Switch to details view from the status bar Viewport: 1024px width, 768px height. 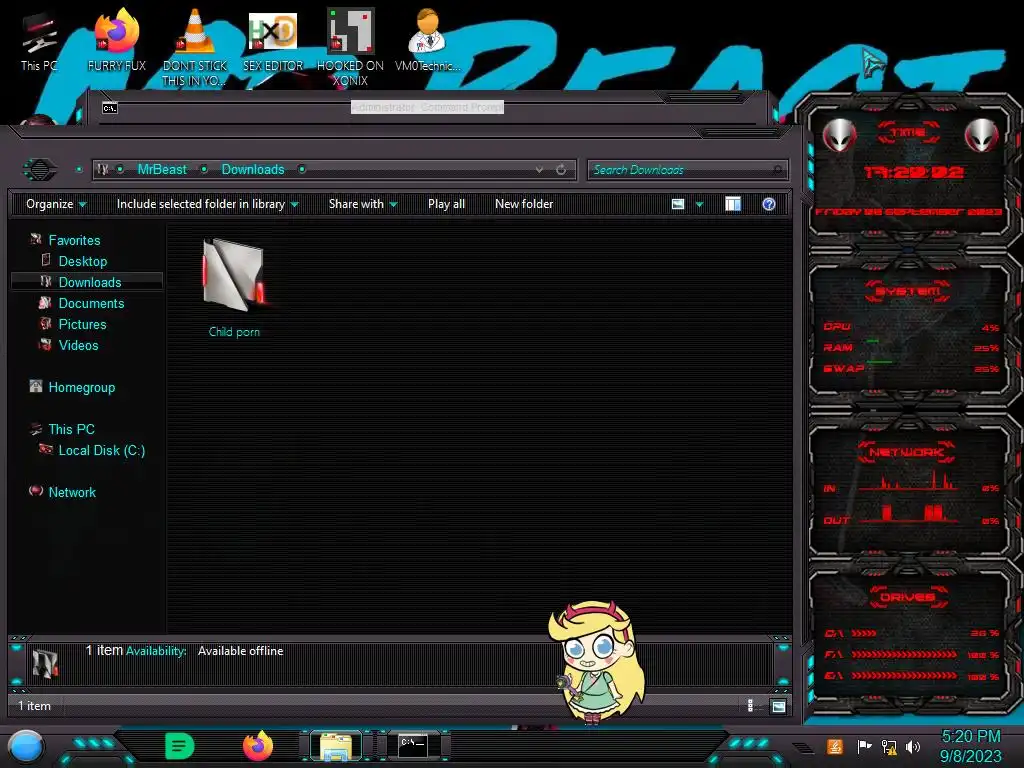pos(750,705)
